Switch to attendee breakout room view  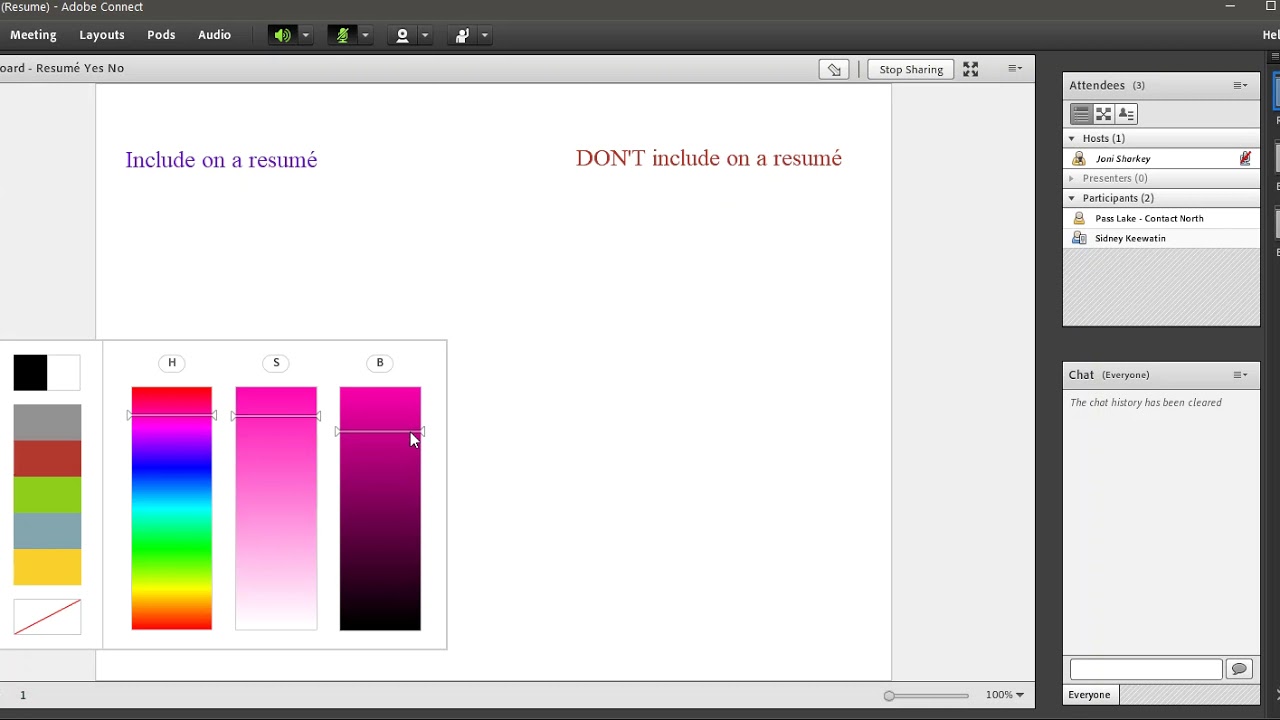coord(1103,114)
